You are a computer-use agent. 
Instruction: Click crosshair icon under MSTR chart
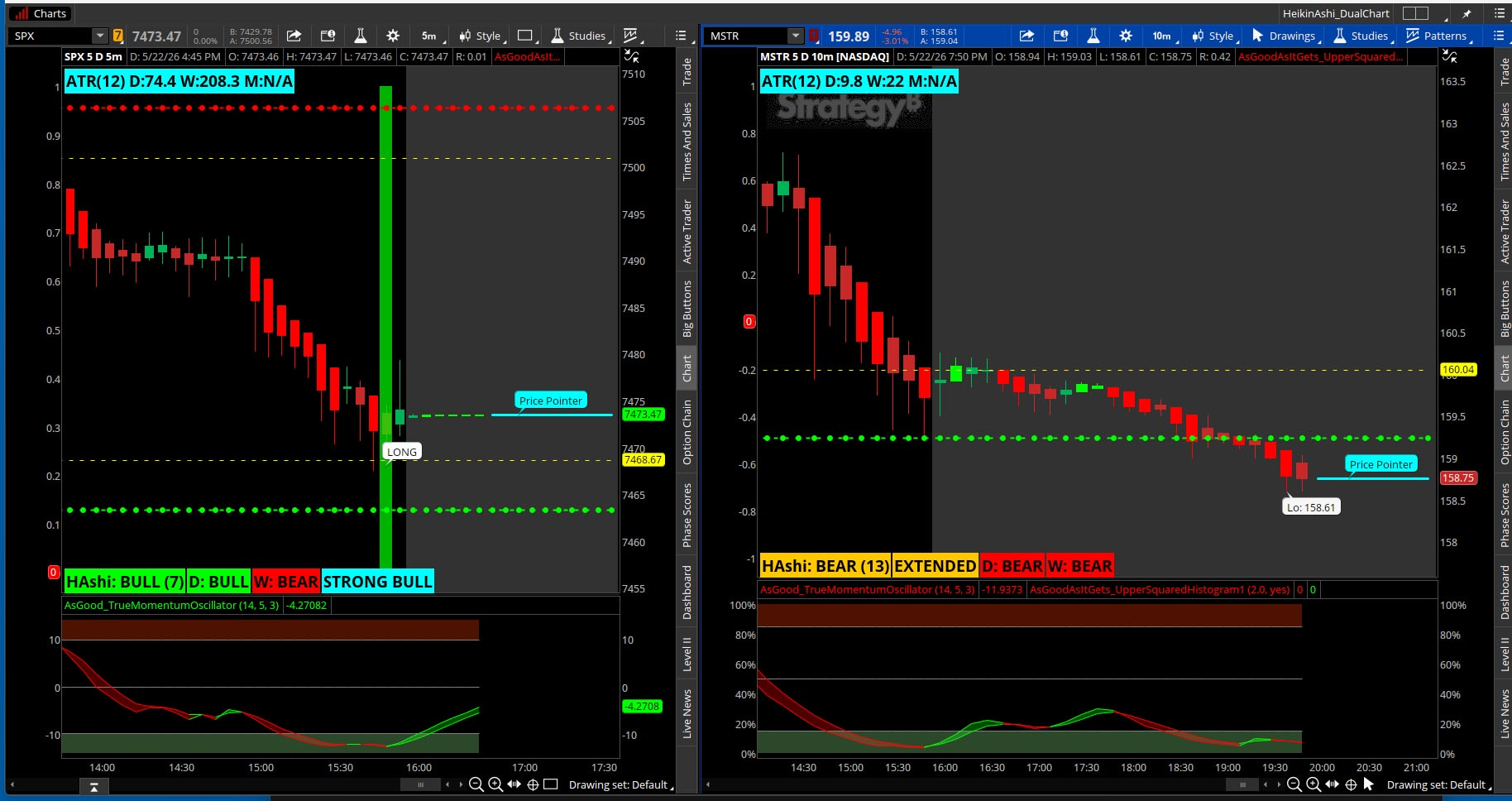[1351, 784]
